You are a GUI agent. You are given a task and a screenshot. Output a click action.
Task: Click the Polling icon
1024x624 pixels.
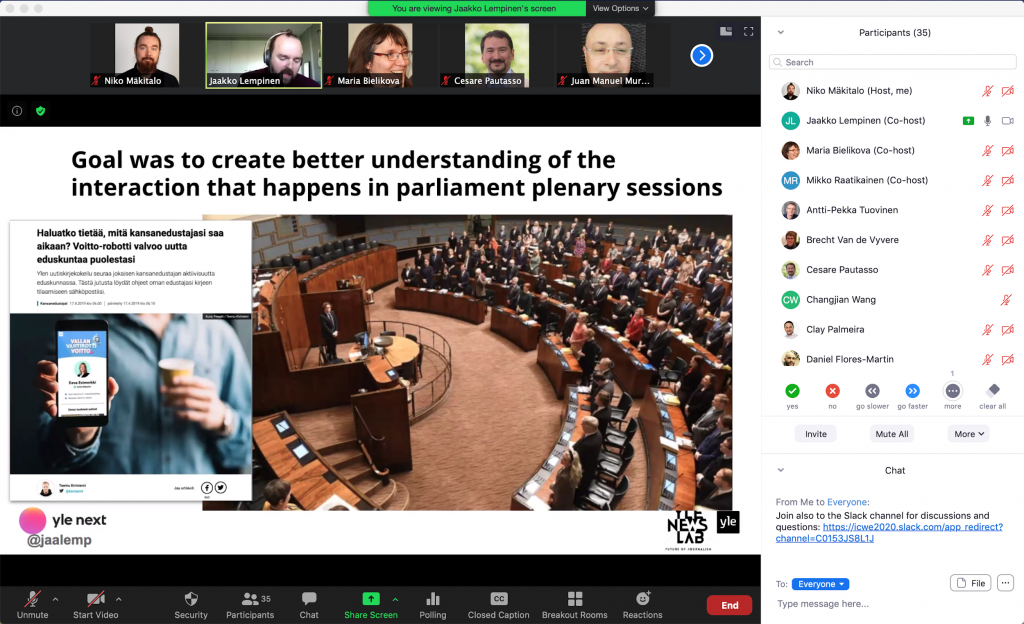coord(432,599)
